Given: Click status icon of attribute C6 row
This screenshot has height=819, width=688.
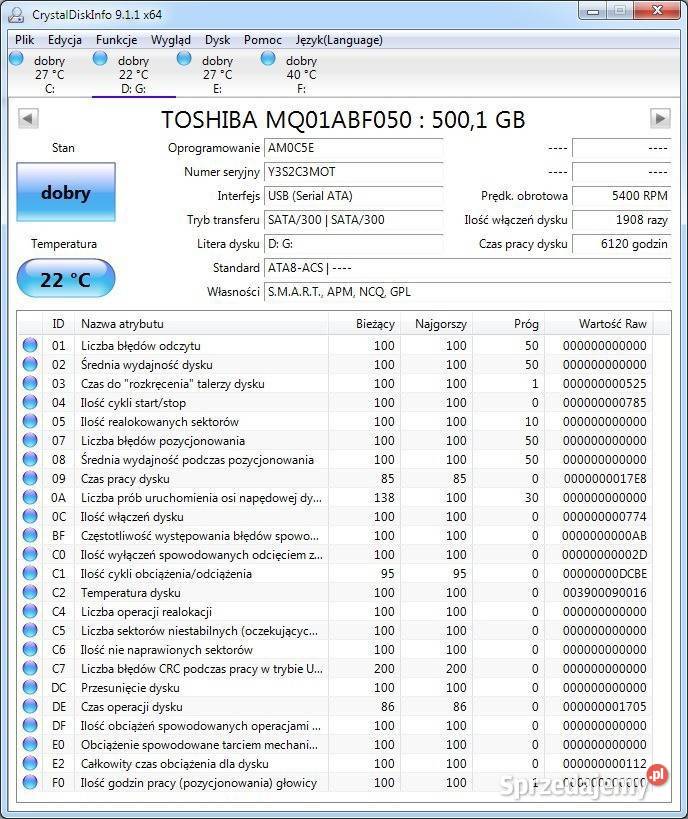Looking at the screenshot, I should point(30,649).
